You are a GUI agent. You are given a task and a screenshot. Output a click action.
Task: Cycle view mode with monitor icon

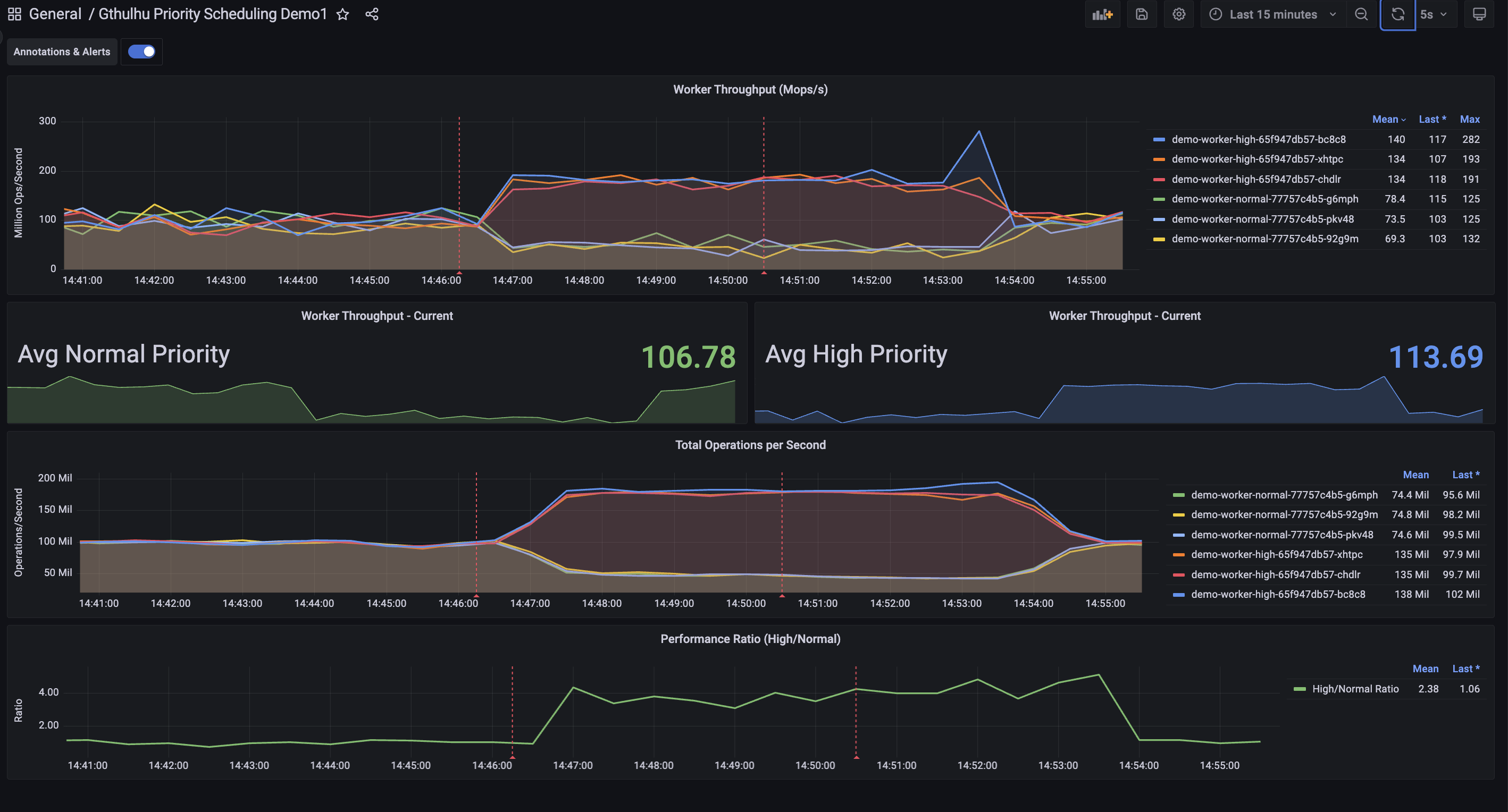coord(1479,15)
